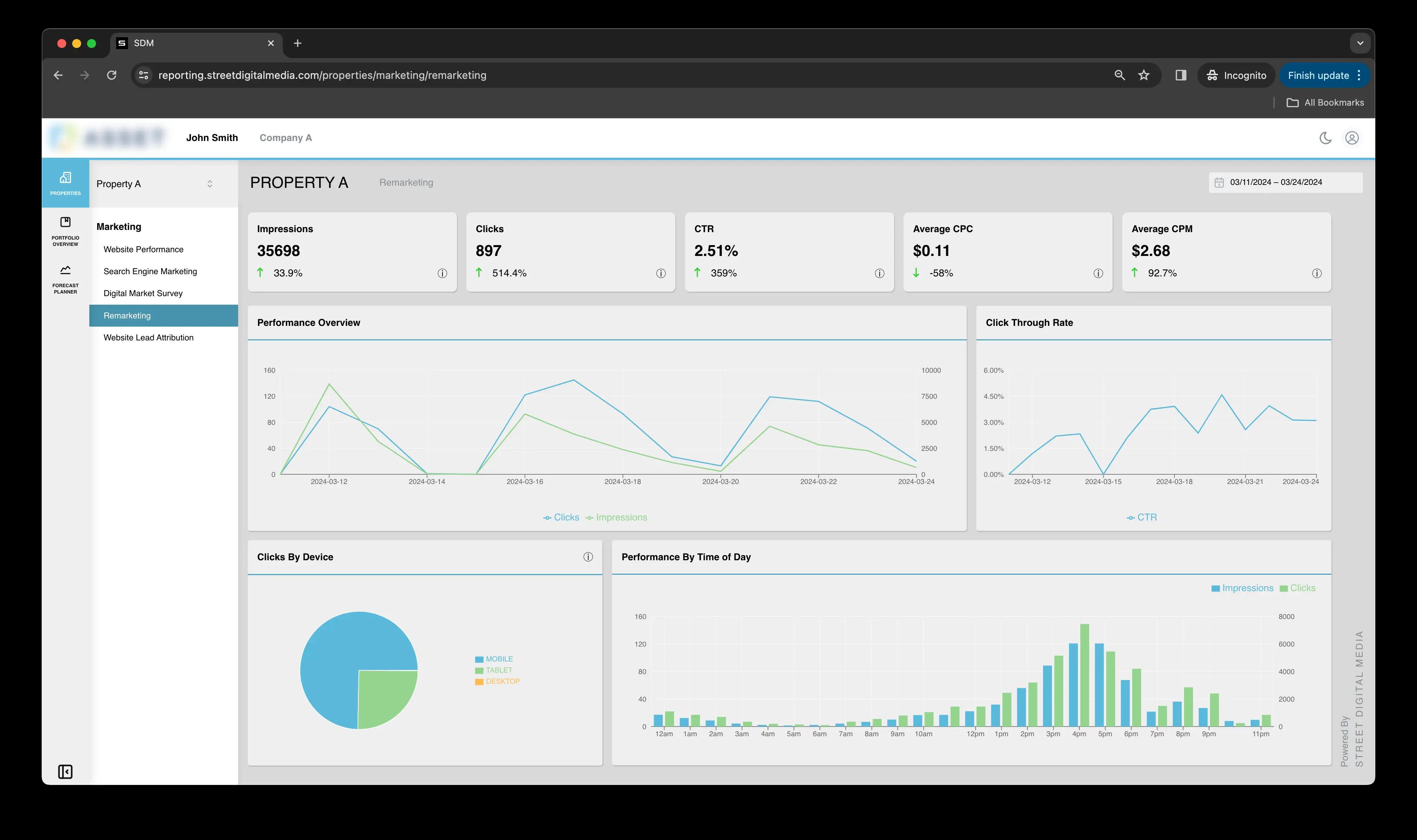Viewport: 1417px width, 840px height.
Task: Click the info icon on Average CPM card
Action: [1317, 273]
